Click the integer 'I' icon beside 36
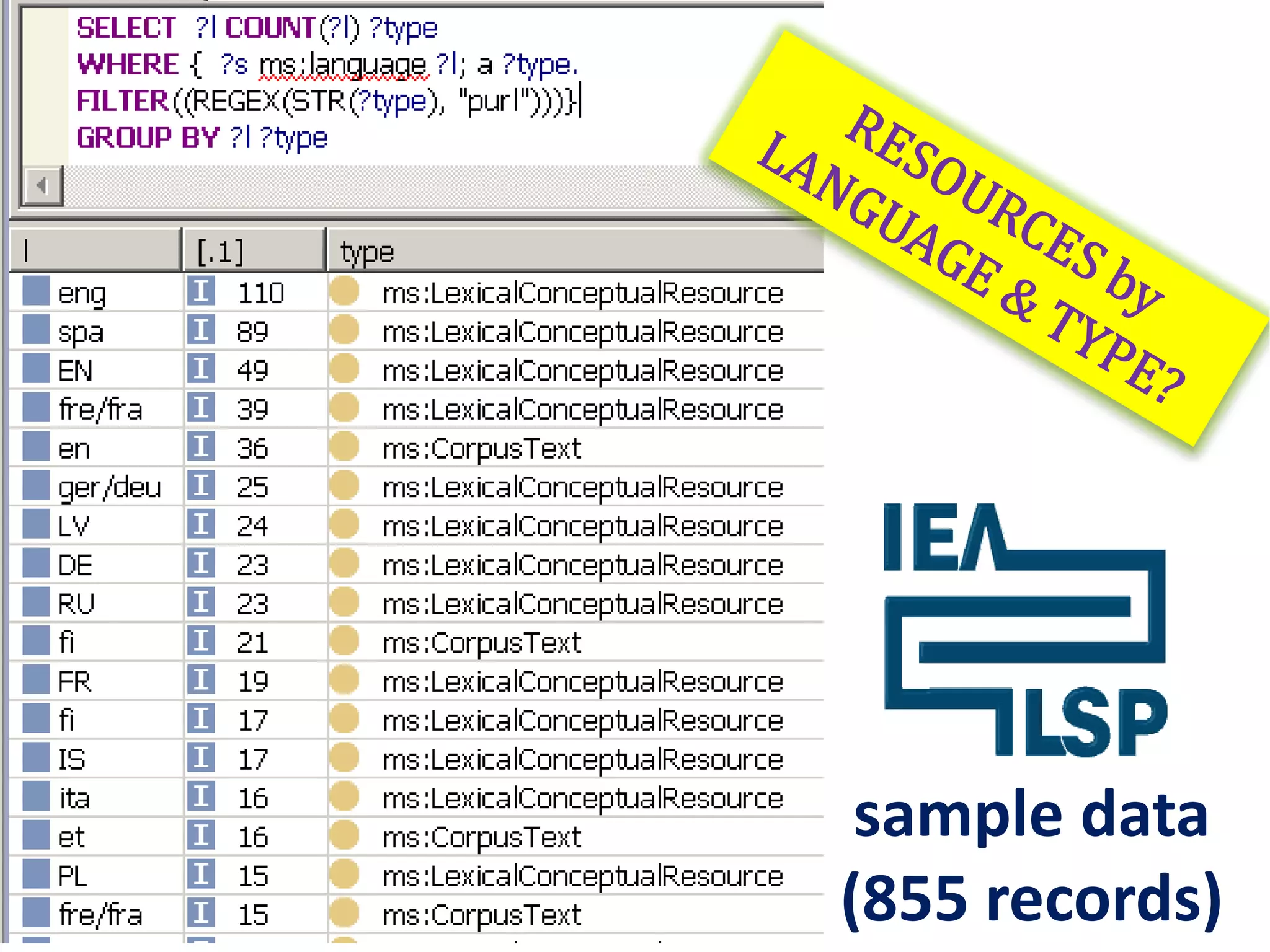The image size is (1270, 952). (201, 446)
